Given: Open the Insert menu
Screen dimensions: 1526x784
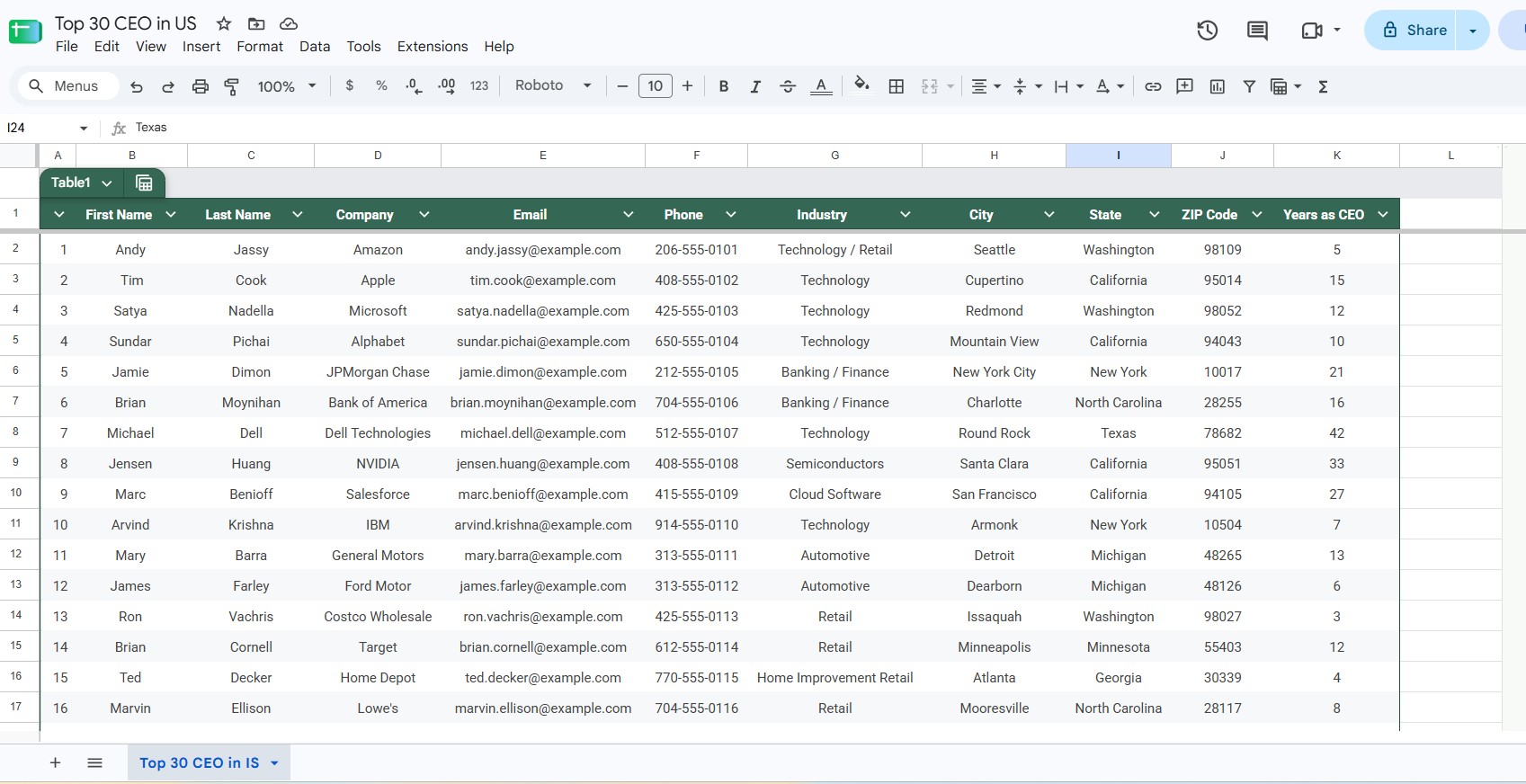Looking at the screenshot, I should [201, 47].
